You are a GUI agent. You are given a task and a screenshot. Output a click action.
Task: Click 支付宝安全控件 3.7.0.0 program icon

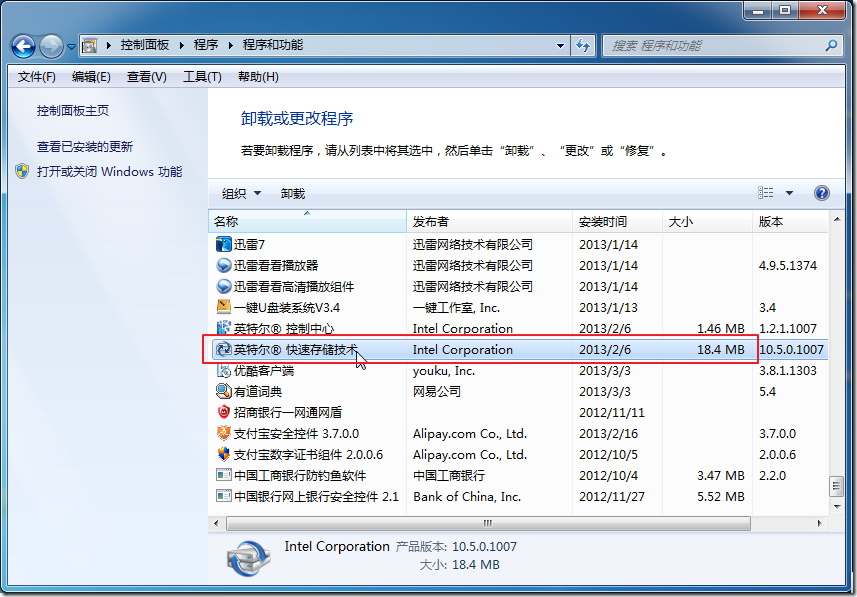(224, 434)
